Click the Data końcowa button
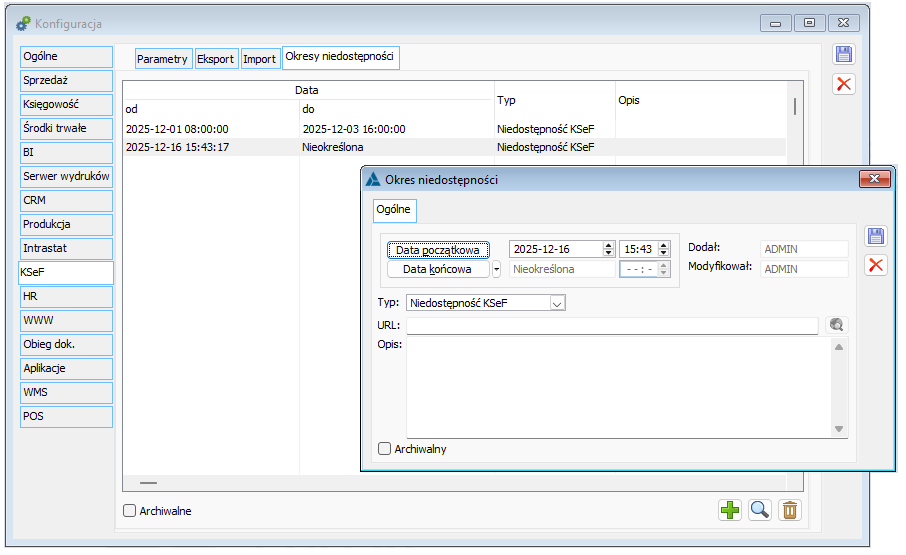The image size is (906, 555). (x=438, y=269)
